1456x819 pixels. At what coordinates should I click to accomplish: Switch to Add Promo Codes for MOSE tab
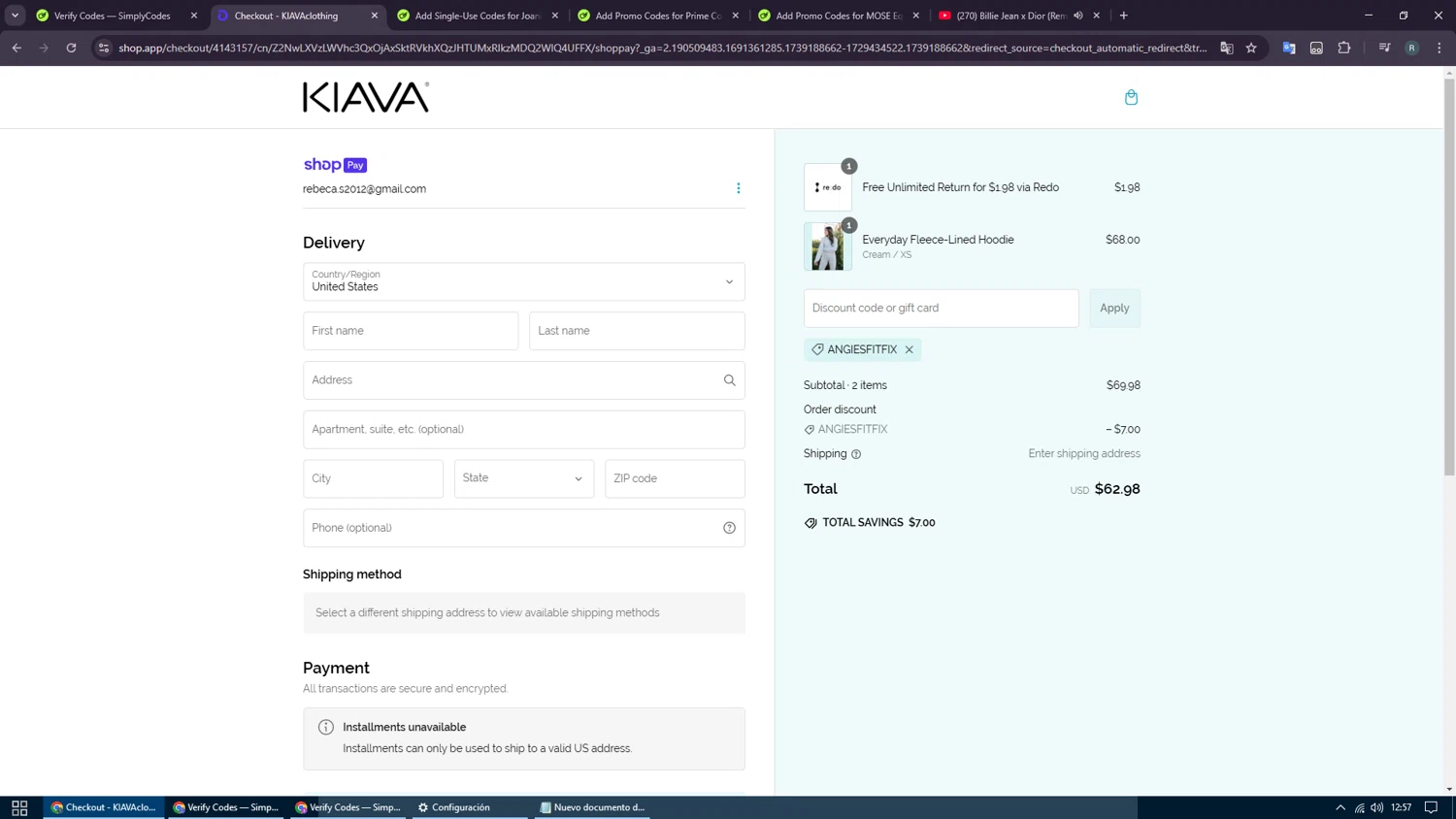837,16
